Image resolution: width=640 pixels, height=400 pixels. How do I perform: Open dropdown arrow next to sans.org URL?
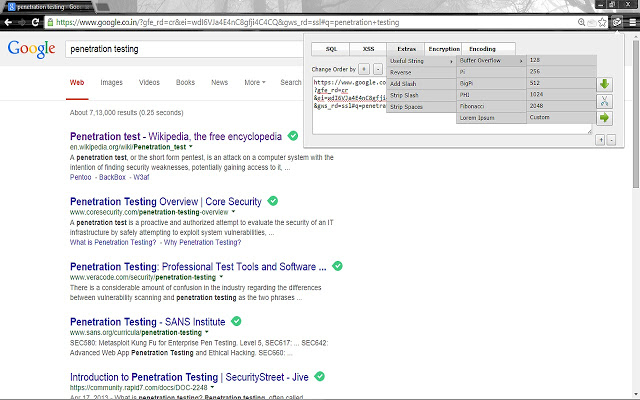tap(207, 332)
